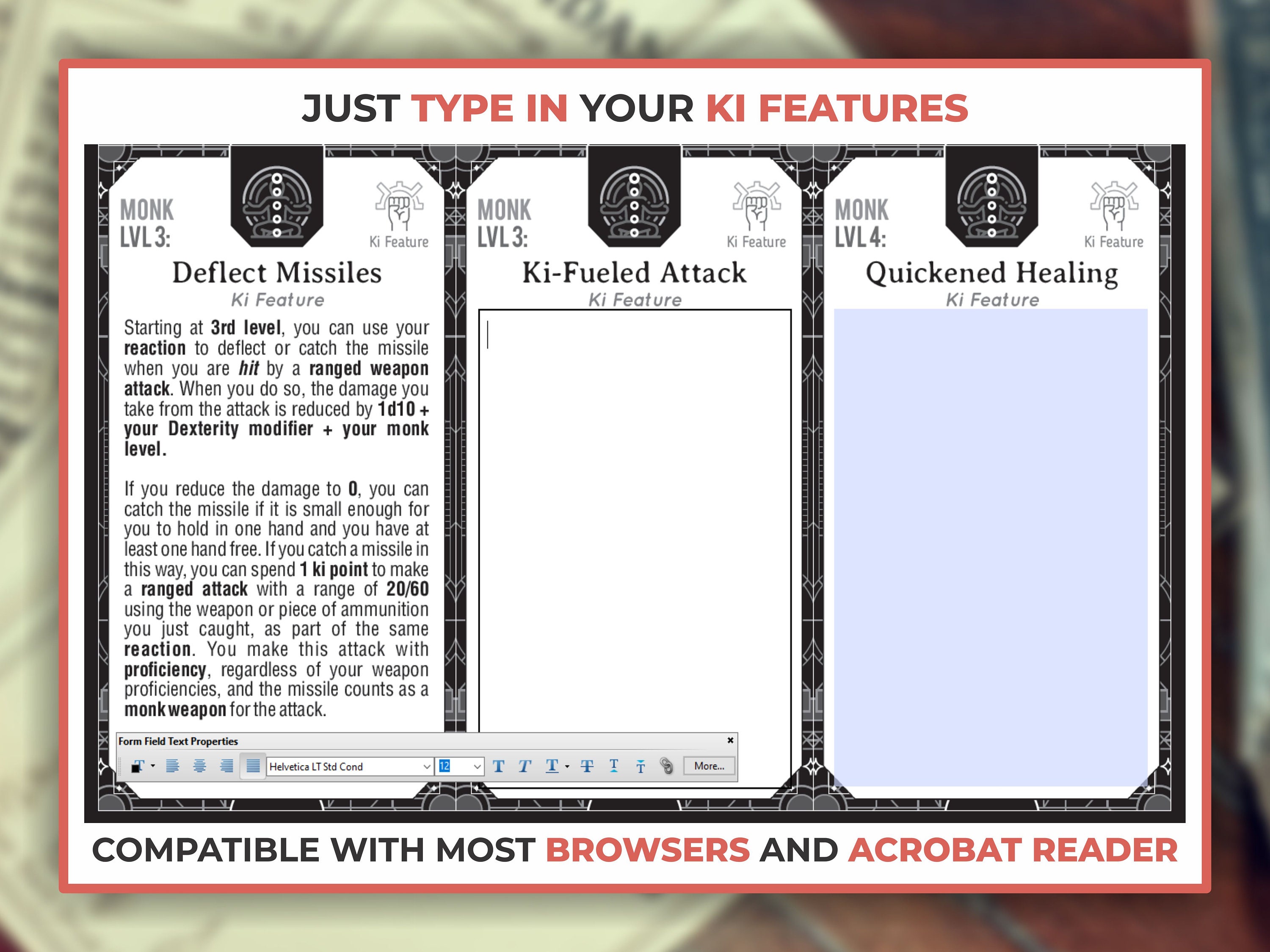Apply italic formatting to text
The image size is (1270, 952).
pyautogui.click(x=524, y=766)
